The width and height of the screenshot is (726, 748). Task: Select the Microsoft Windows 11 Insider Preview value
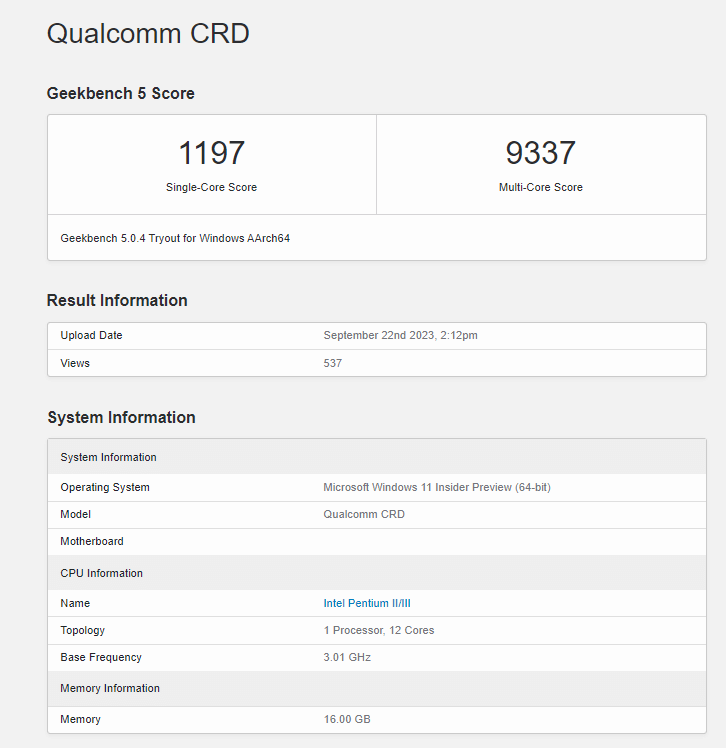[436, 487]
